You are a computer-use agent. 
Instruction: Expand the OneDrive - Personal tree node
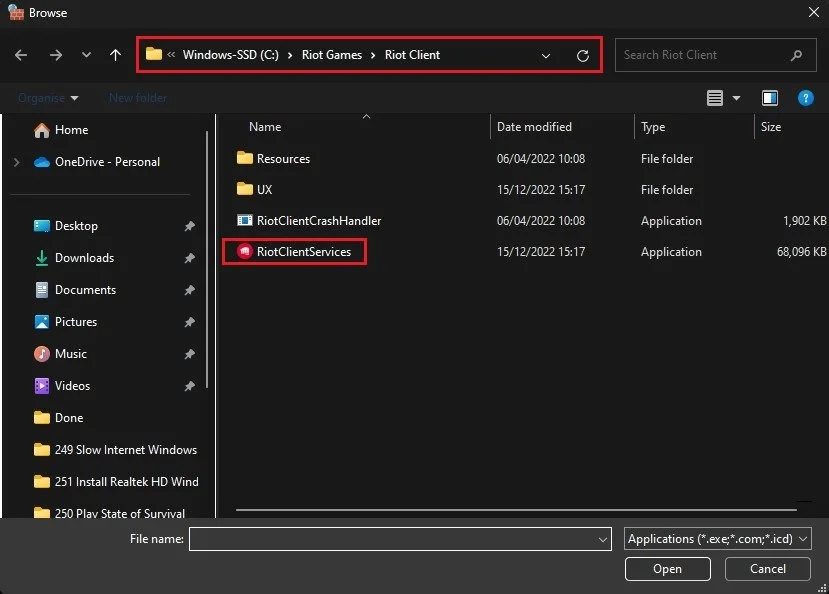pyautogui.click(x=16, y=162)
